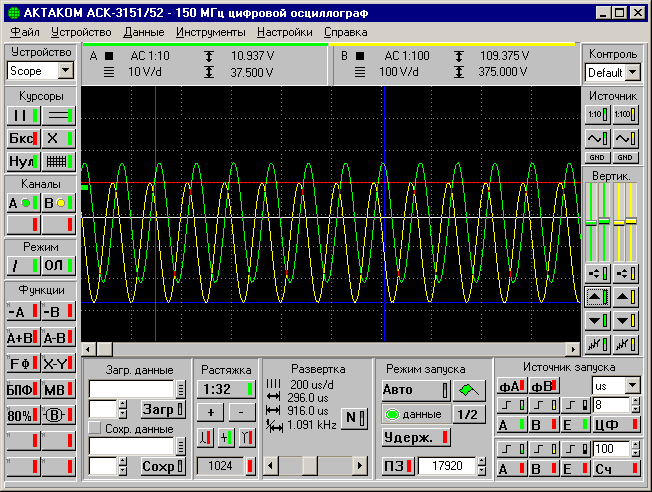Toggle channel A on/off

pos(24,203)
